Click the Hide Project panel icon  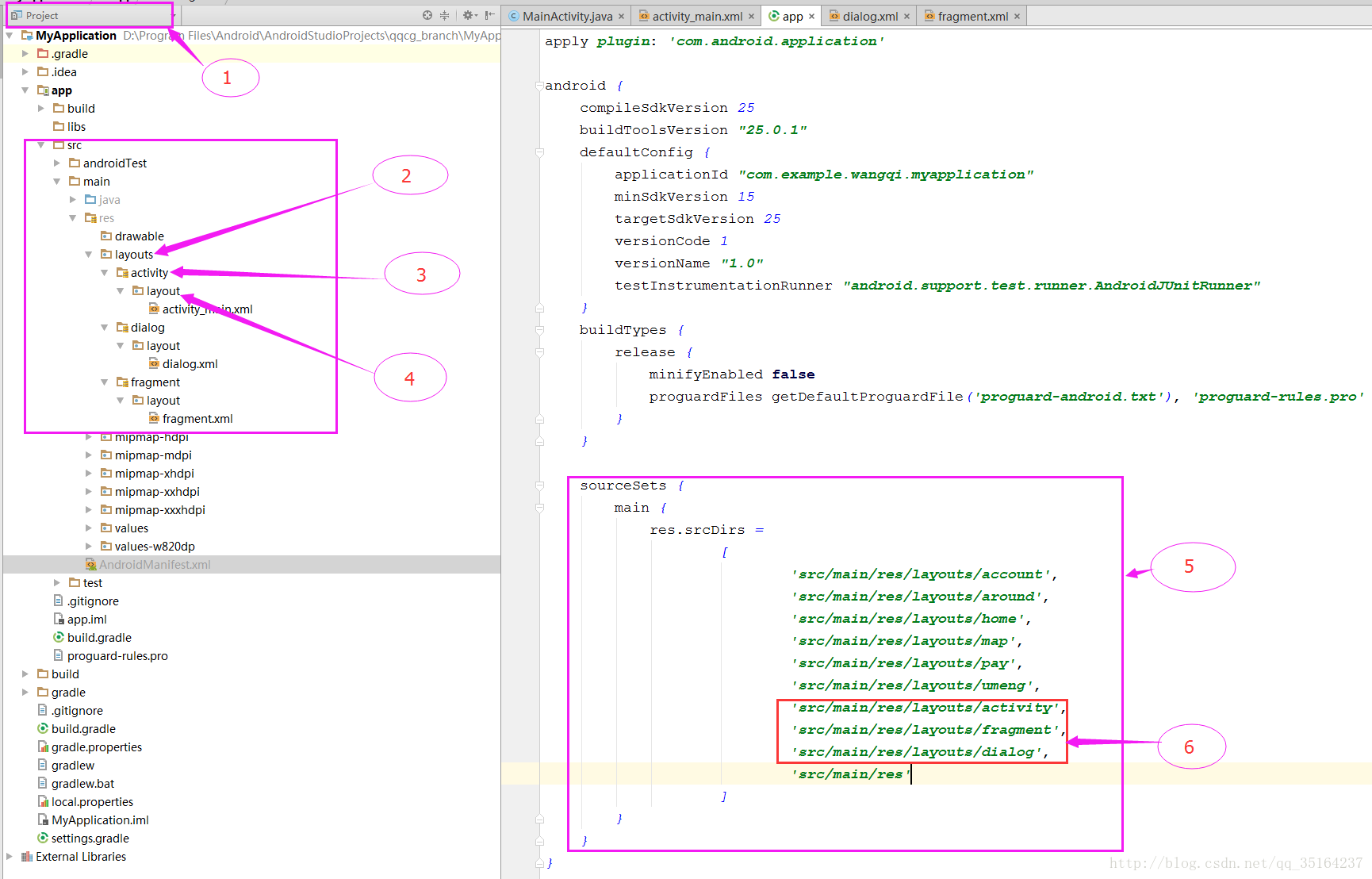pyautogui.click(x=490, y=15)
